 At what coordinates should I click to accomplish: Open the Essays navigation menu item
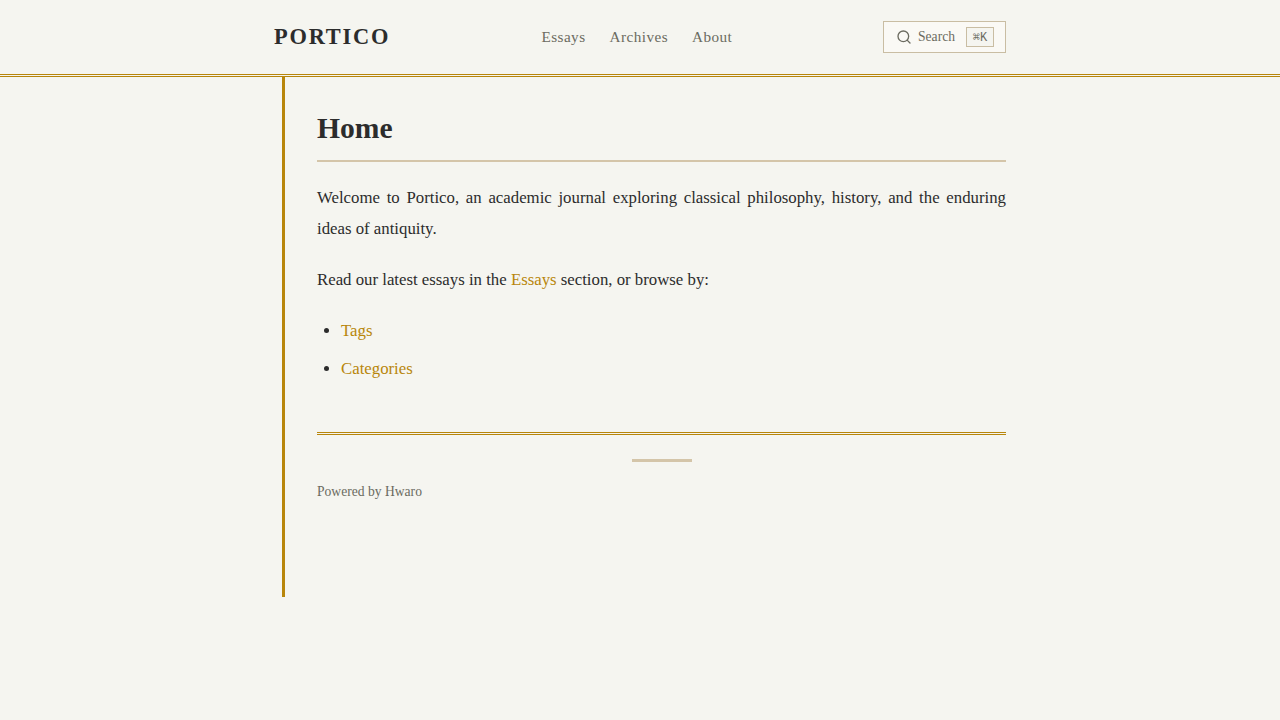click(x=563, y=37)
